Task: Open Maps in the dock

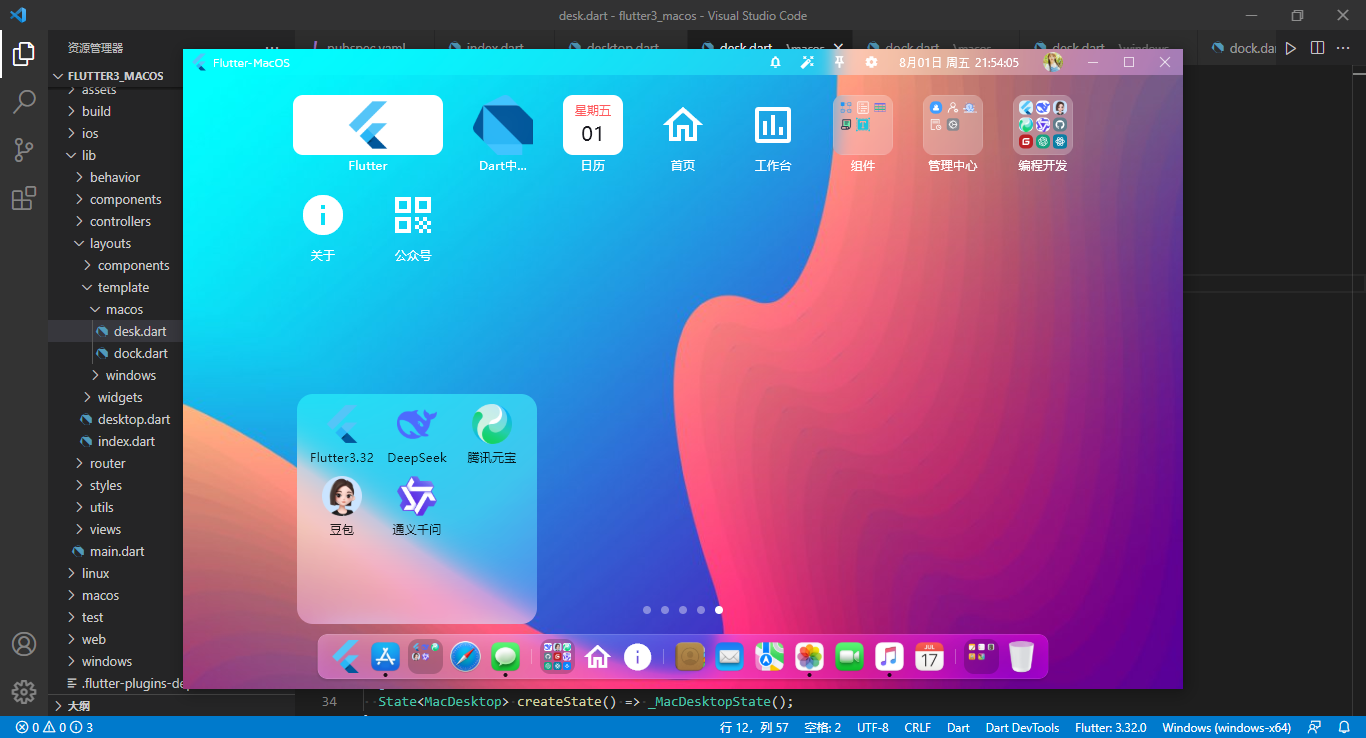Action: tap(769, 657)
